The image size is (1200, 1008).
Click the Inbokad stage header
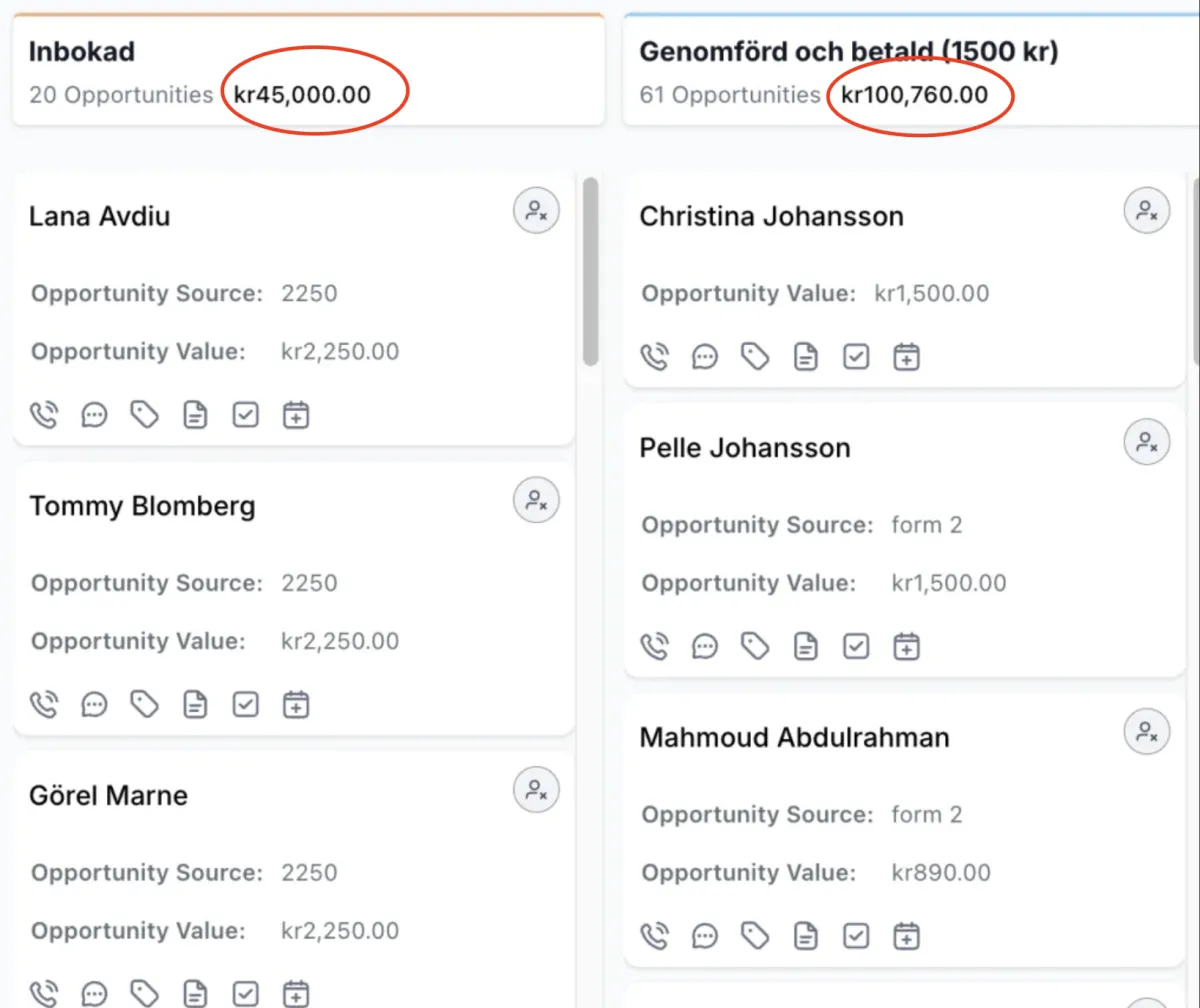pos(82,52)
